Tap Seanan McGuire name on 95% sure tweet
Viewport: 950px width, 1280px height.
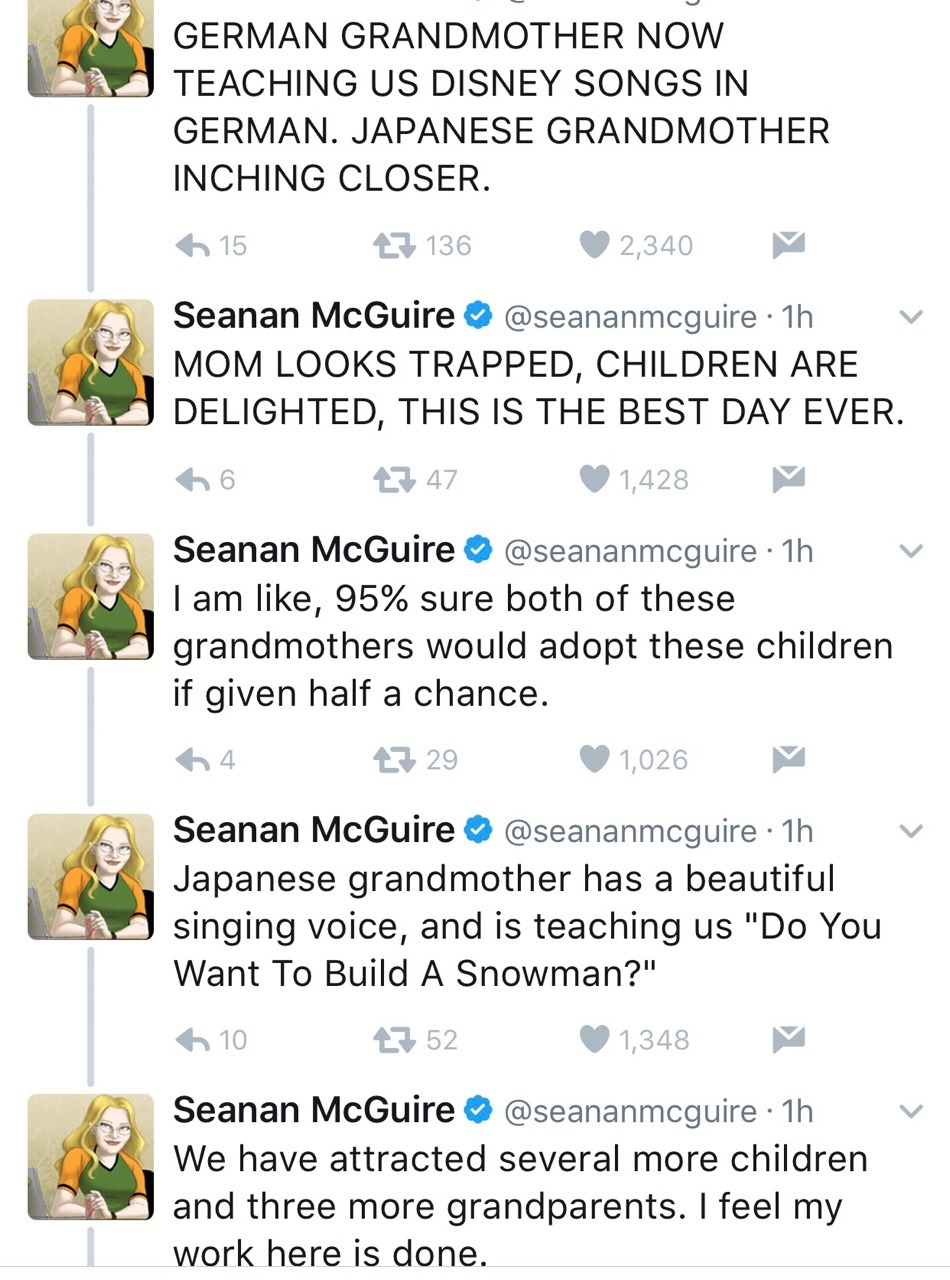click(314, 550)
